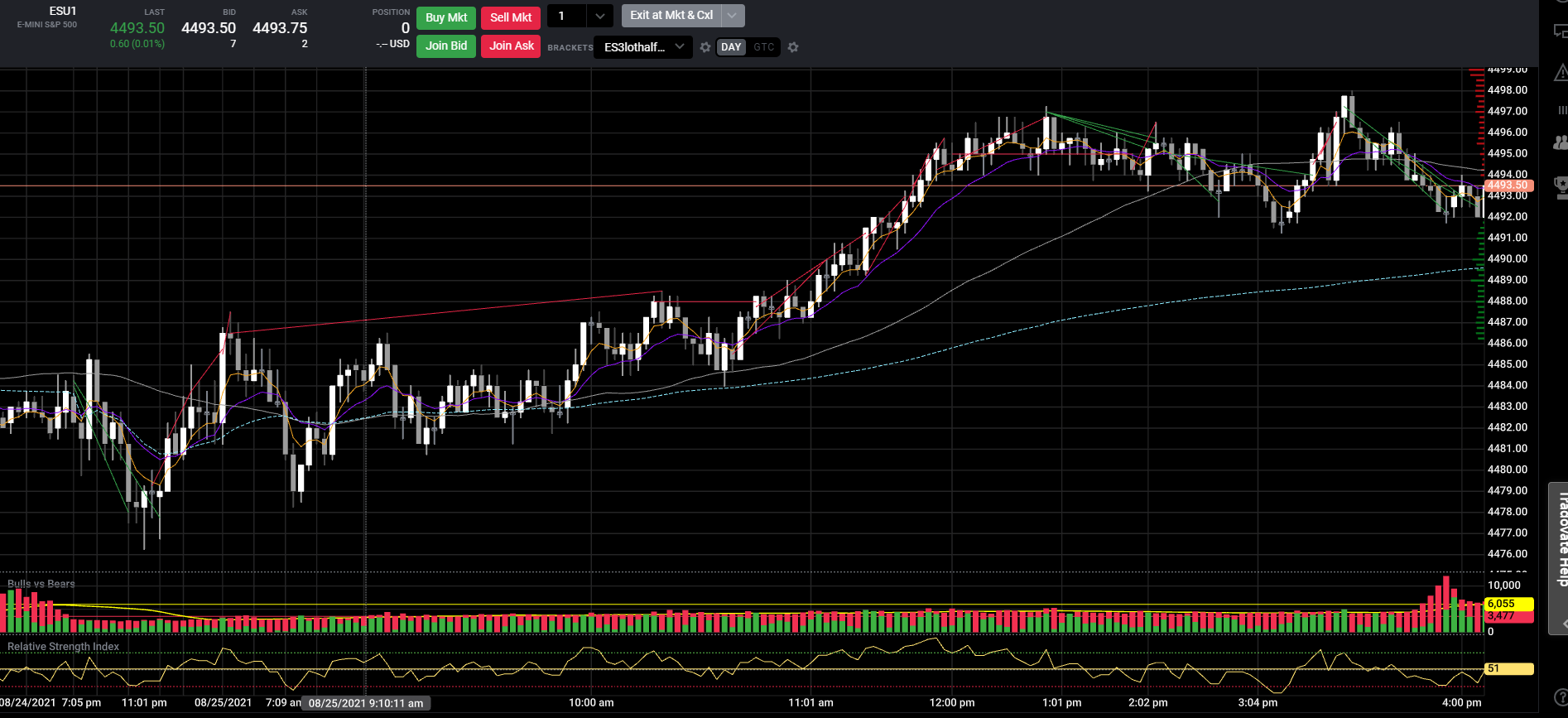Click the crosshair time label 08/25/2021 9:10:11 am
Viewport: 1568px width, 718px height.
coord(365,703)
